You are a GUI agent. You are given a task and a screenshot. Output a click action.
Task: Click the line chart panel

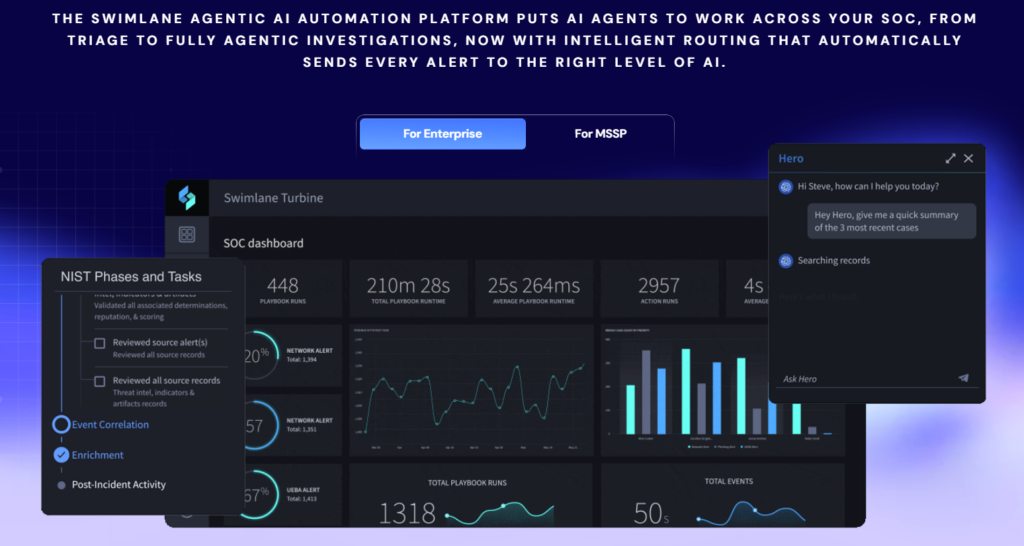point(471,390)
